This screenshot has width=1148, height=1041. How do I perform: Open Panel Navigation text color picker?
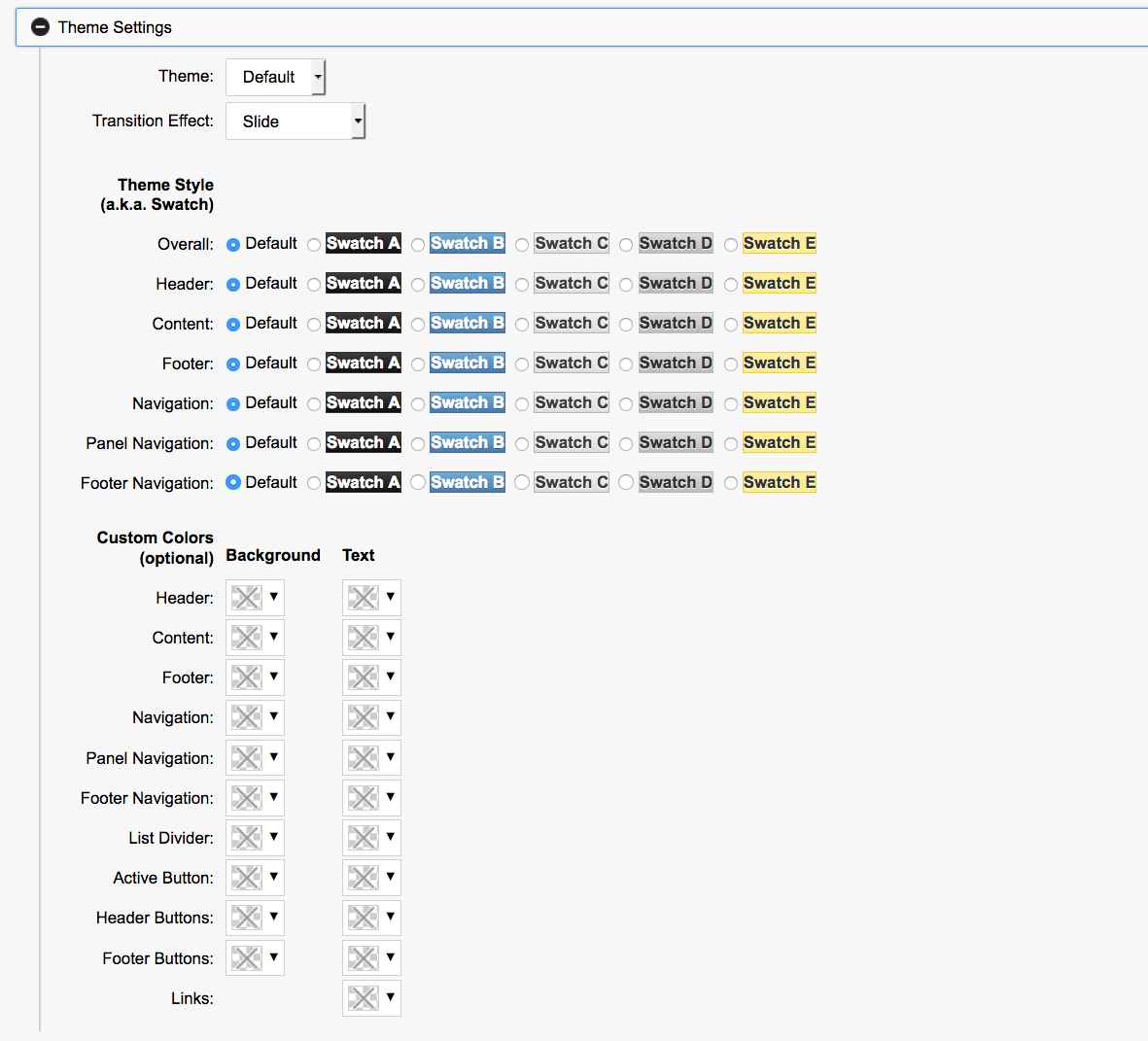[x=371, y=757]
